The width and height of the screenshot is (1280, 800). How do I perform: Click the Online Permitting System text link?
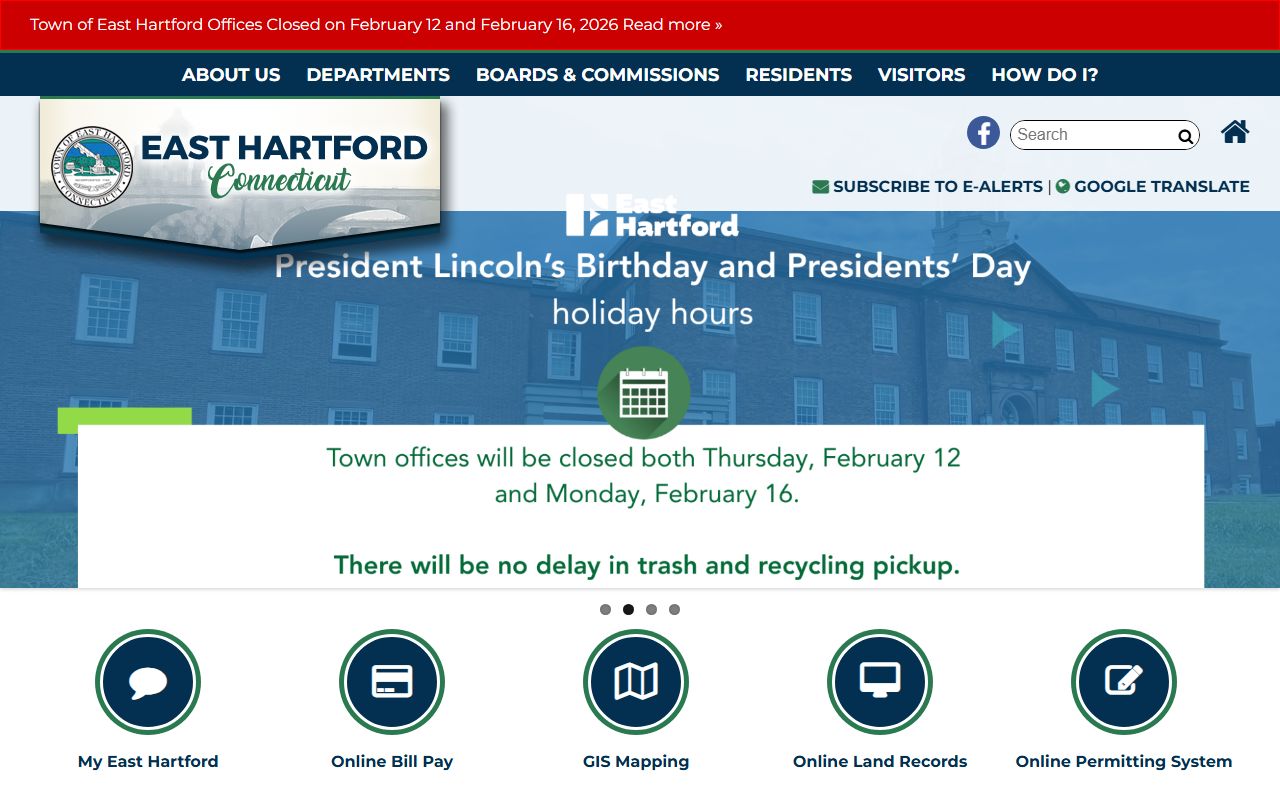tap(1124, 761)
